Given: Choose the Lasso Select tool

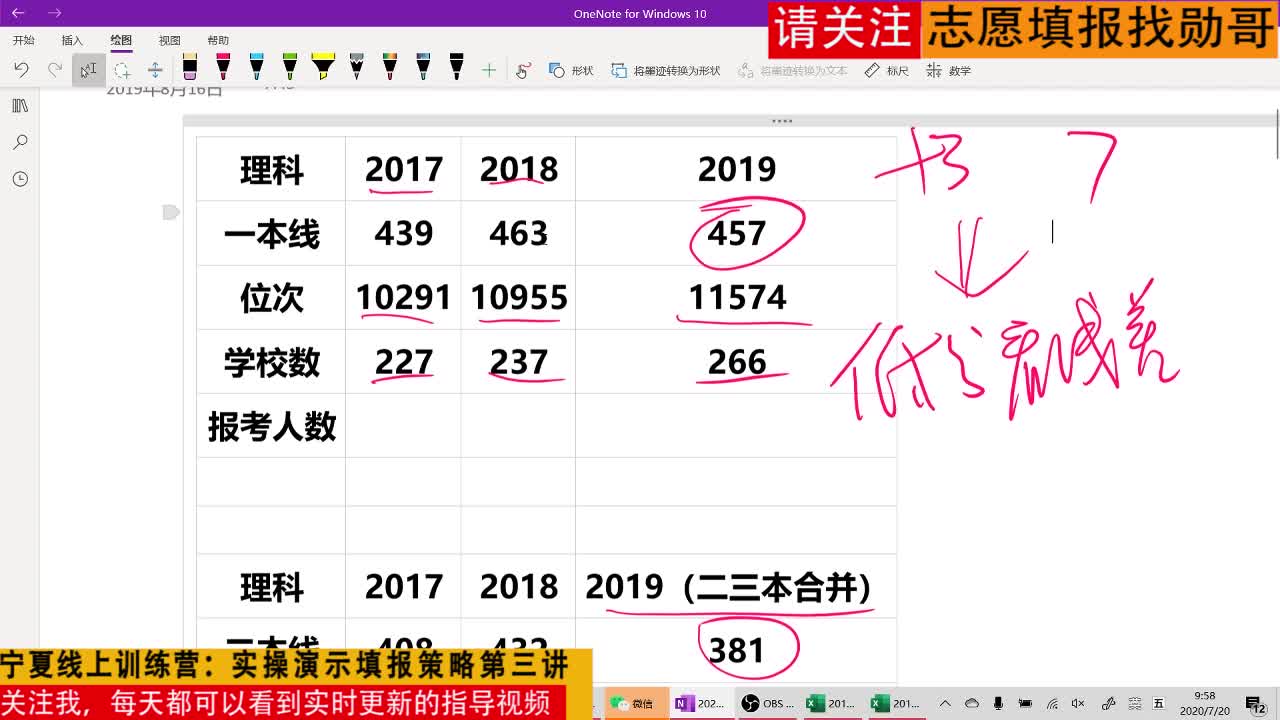Looking at the screenshot, I should click(122, 70).
